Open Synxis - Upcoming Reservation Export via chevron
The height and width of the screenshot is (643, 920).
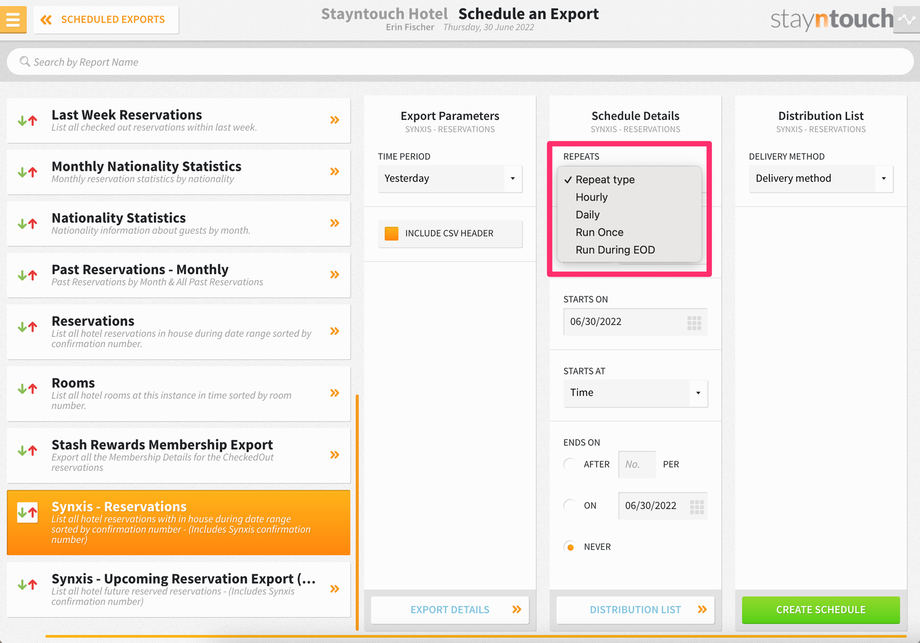point(334,588)
